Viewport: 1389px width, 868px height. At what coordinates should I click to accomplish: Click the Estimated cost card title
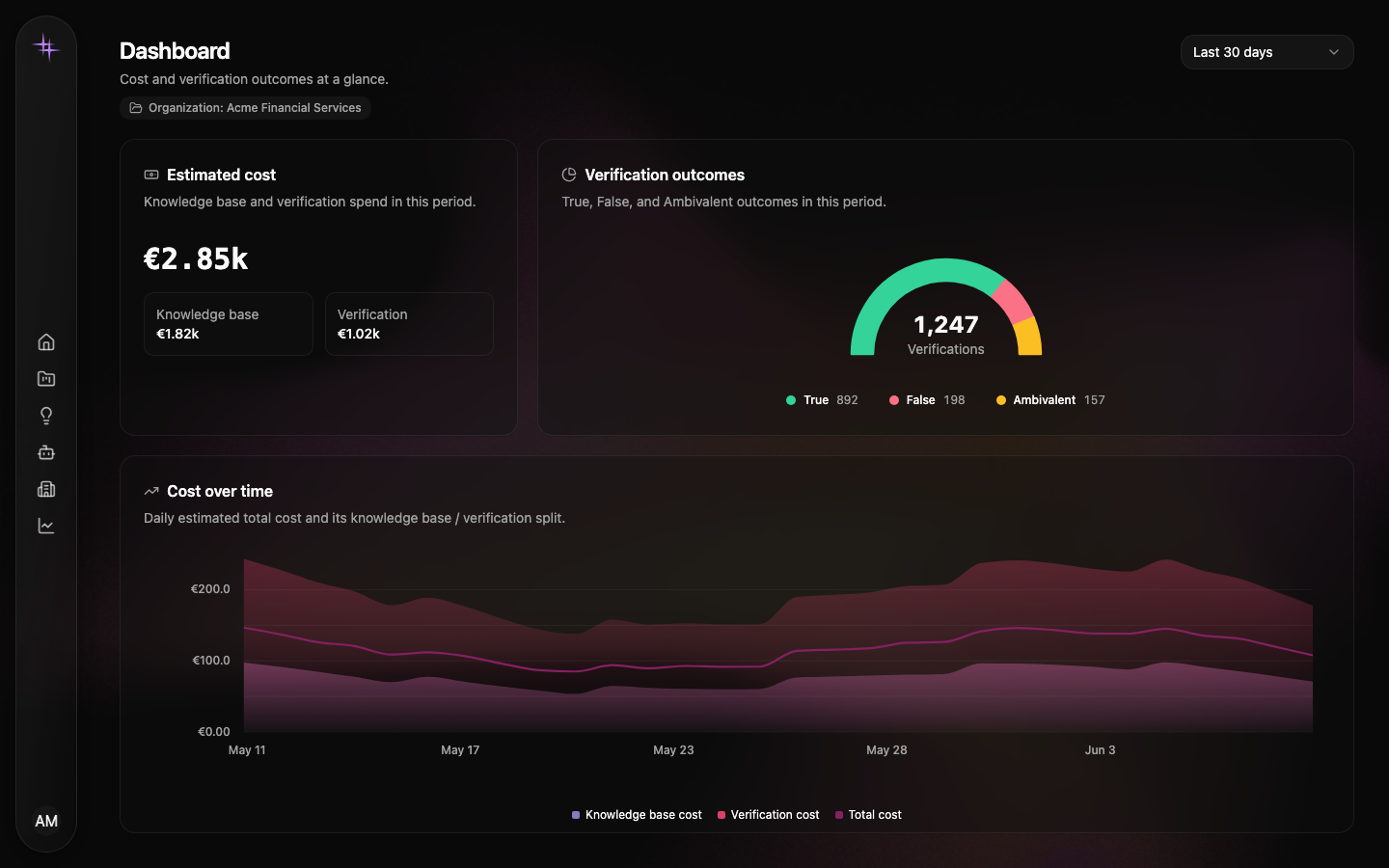pos(221,175)
